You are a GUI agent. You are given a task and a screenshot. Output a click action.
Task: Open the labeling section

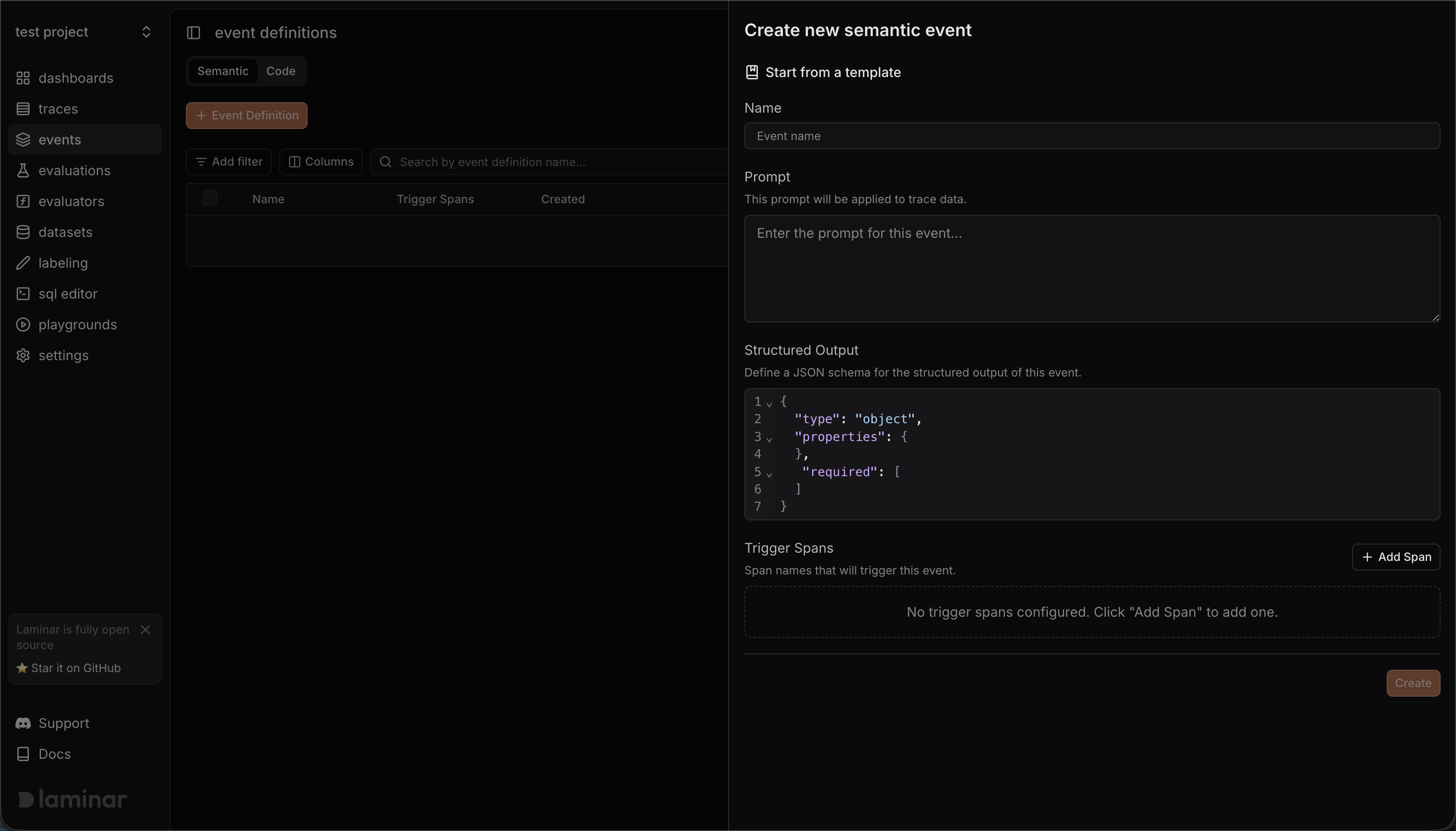[x=63, y=263]
